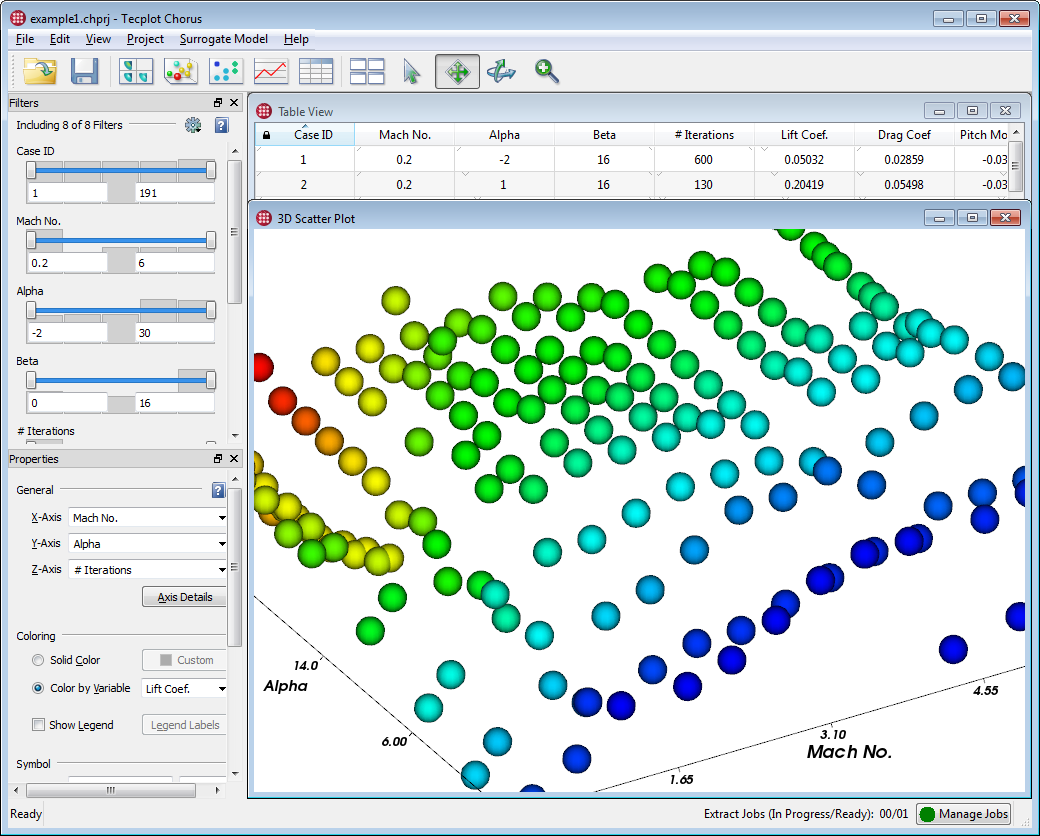Click the Save floppy disk icon
Screen dimensions: 1040x836
pos(84,71)
